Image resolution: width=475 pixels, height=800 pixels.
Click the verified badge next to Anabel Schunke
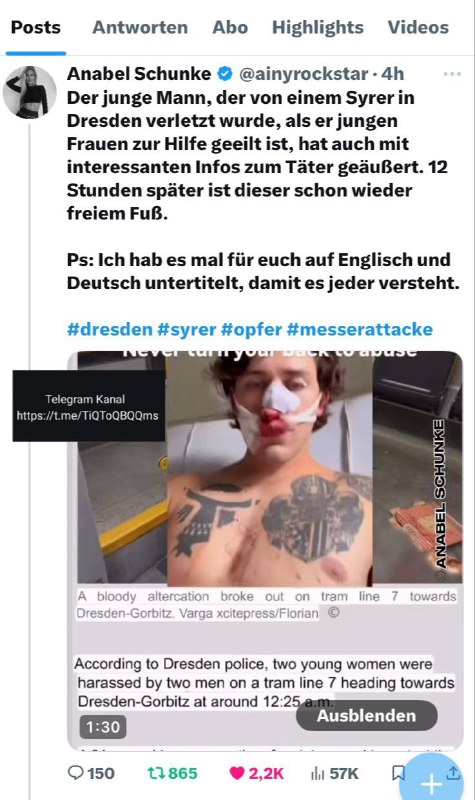pyautogui.click(x=225, y=74)
